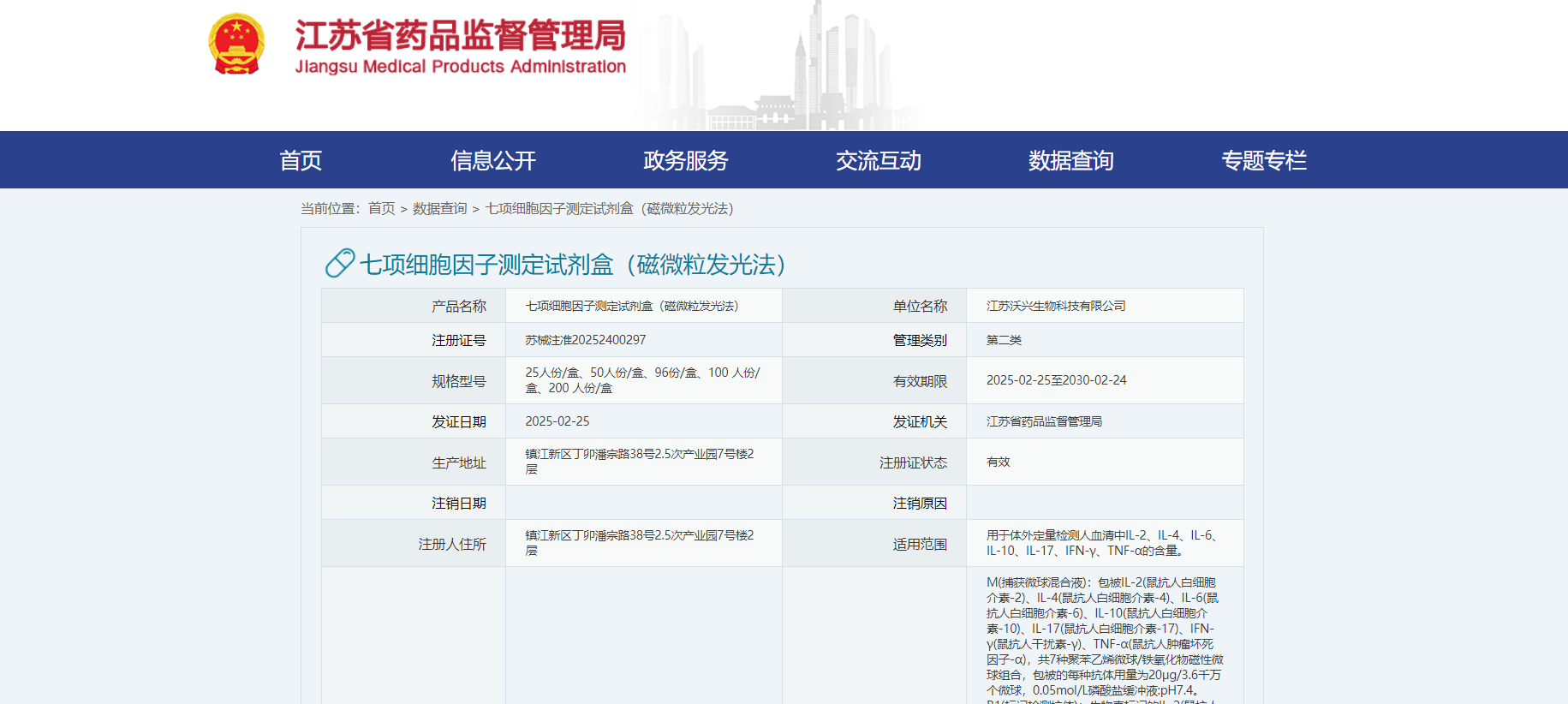The height and width of the screenshot is (704, 1568).
Task: Select the 管理类别 label cell
Action: [x=874, y=340]
